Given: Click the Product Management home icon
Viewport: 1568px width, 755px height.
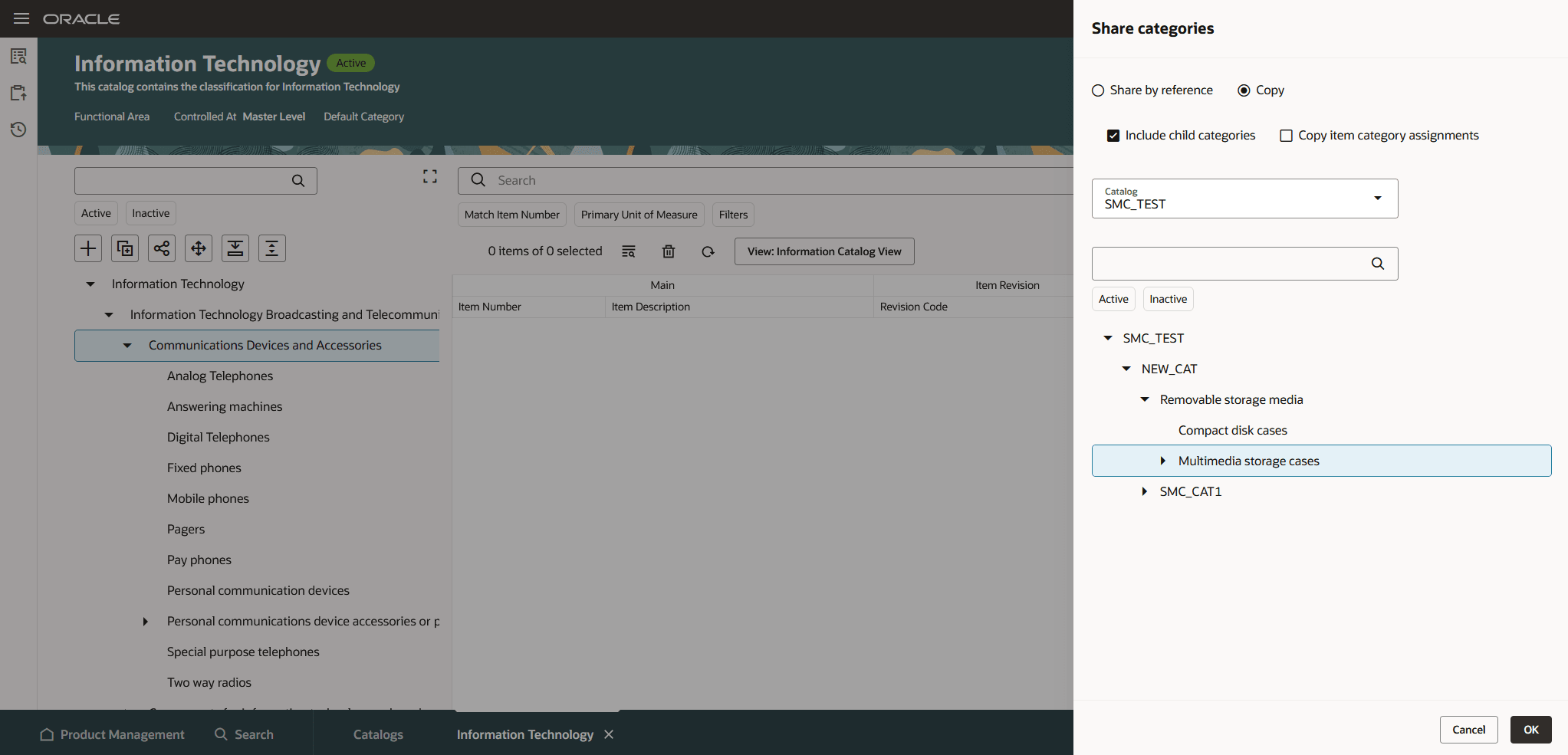Looking at the screenshot, I should click(x=47, y=734).
